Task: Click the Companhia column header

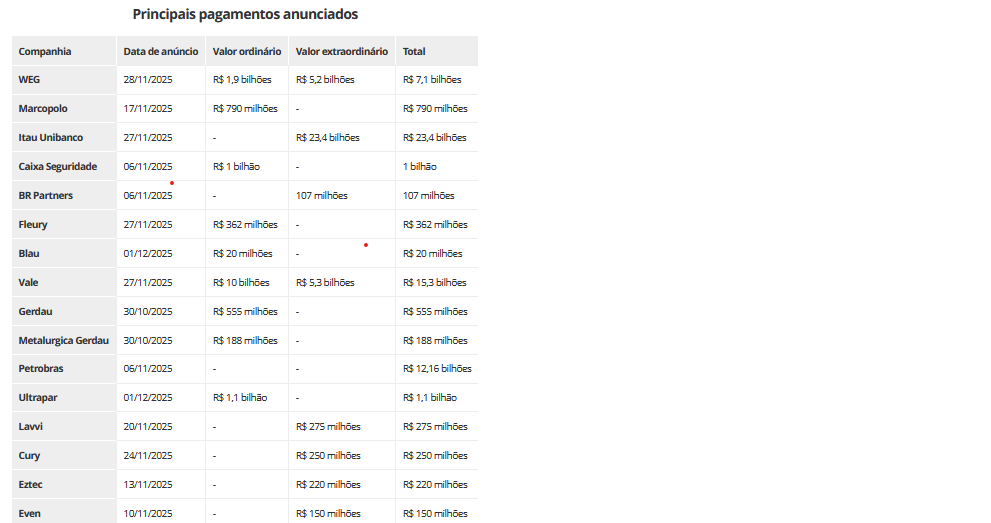Action: [x=45, y=51]
